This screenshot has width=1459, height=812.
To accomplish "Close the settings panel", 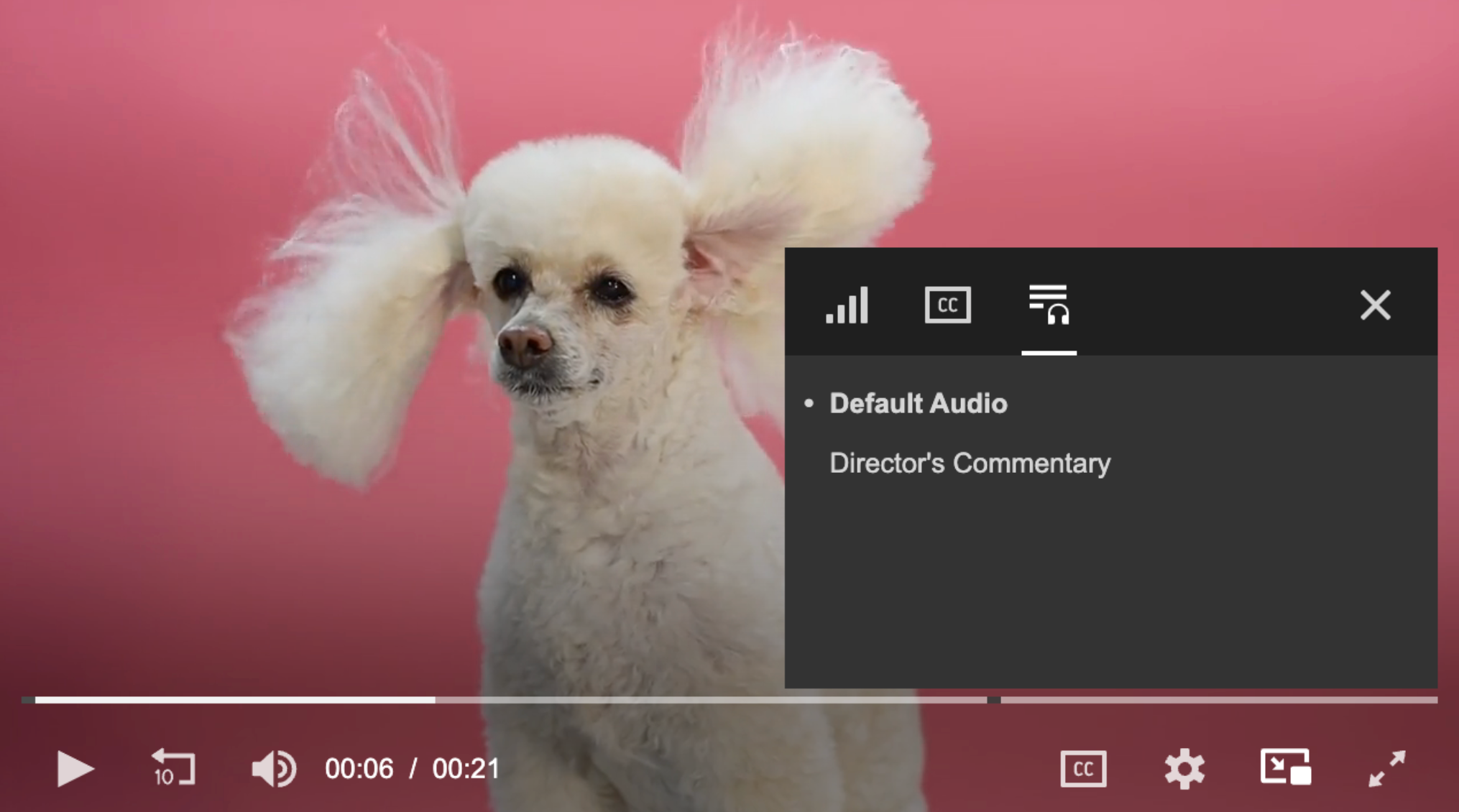I will pyautogui.click(x=1375, y=305).
